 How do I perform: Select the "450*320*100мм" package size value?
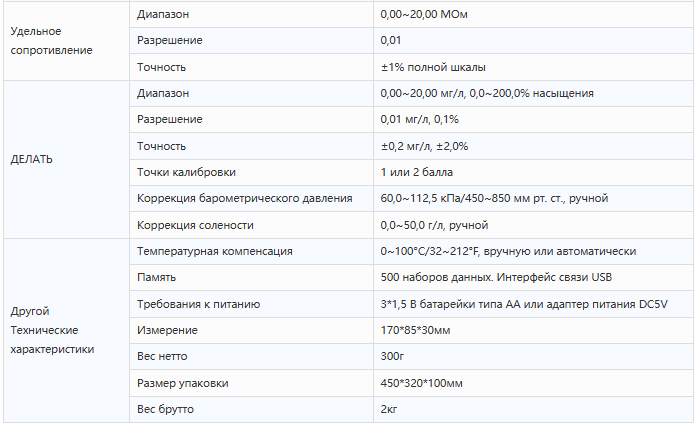[421, 383]
